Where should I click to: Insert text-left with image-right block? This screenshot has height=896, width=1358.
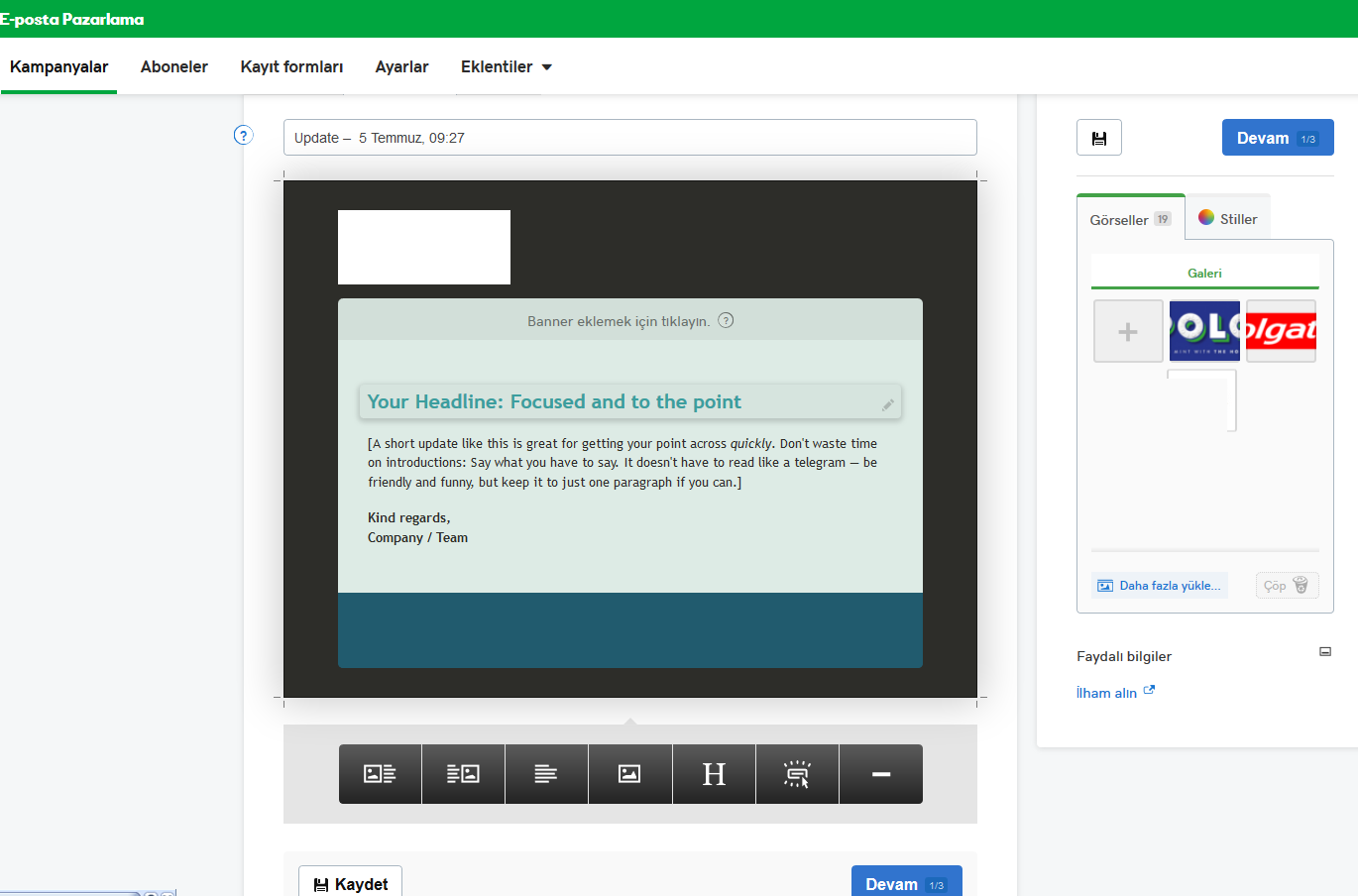click(x=463, y=774)
